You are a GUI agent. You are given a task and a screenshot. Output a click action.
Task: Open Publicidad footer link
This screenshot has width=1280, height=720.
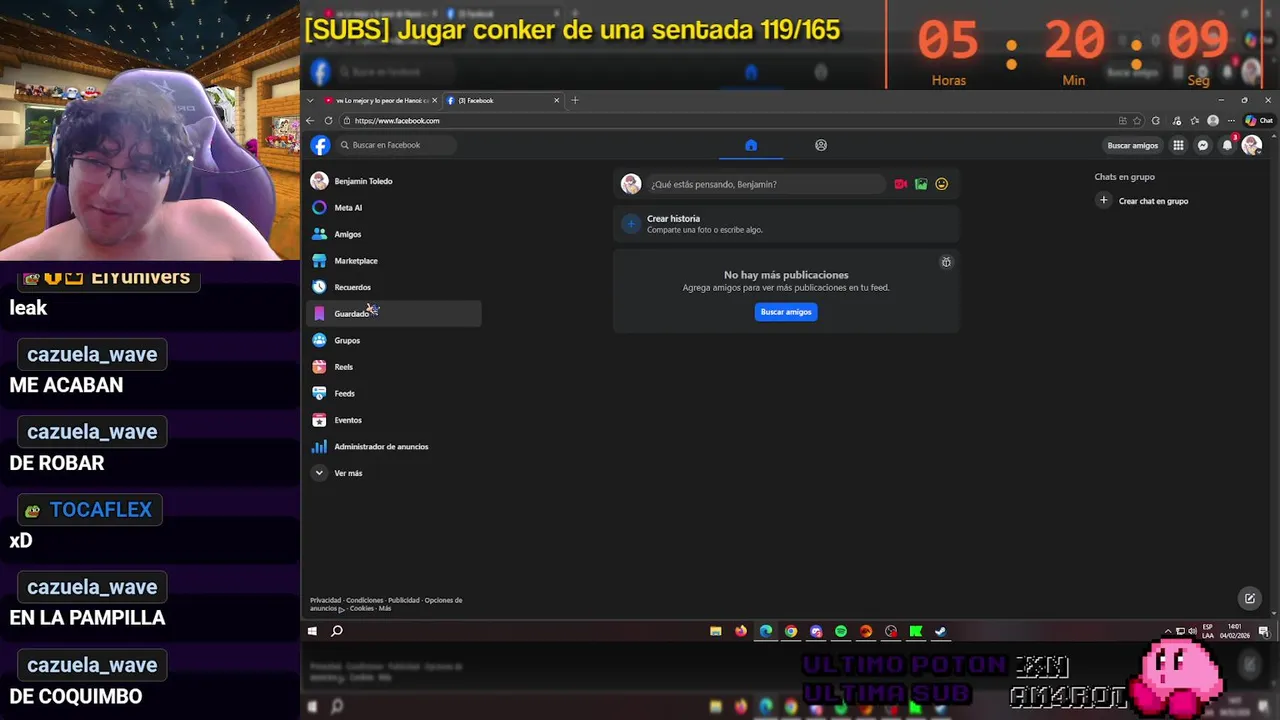tap(404, 600)
